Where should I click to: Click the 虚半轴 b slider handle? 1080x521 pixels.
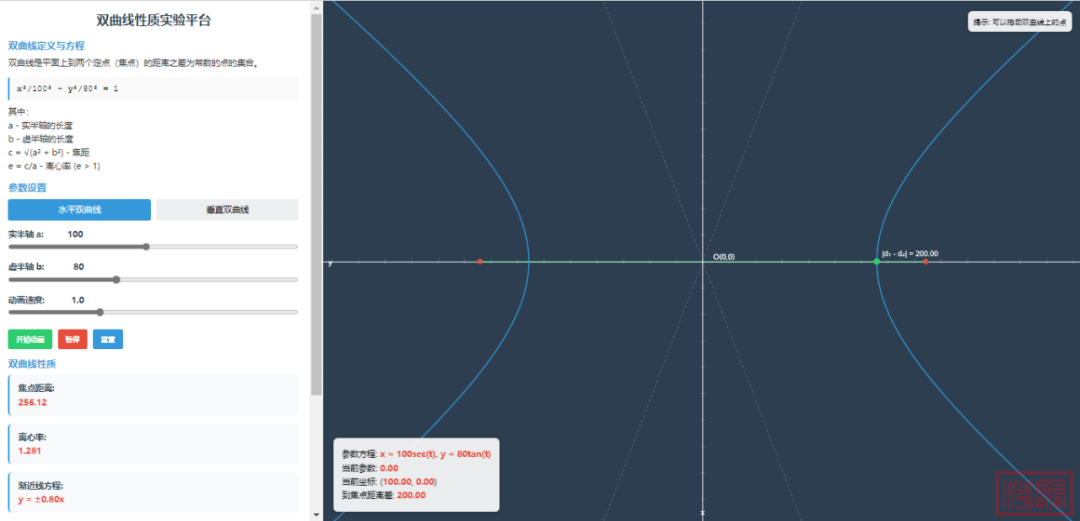point(117,279)
